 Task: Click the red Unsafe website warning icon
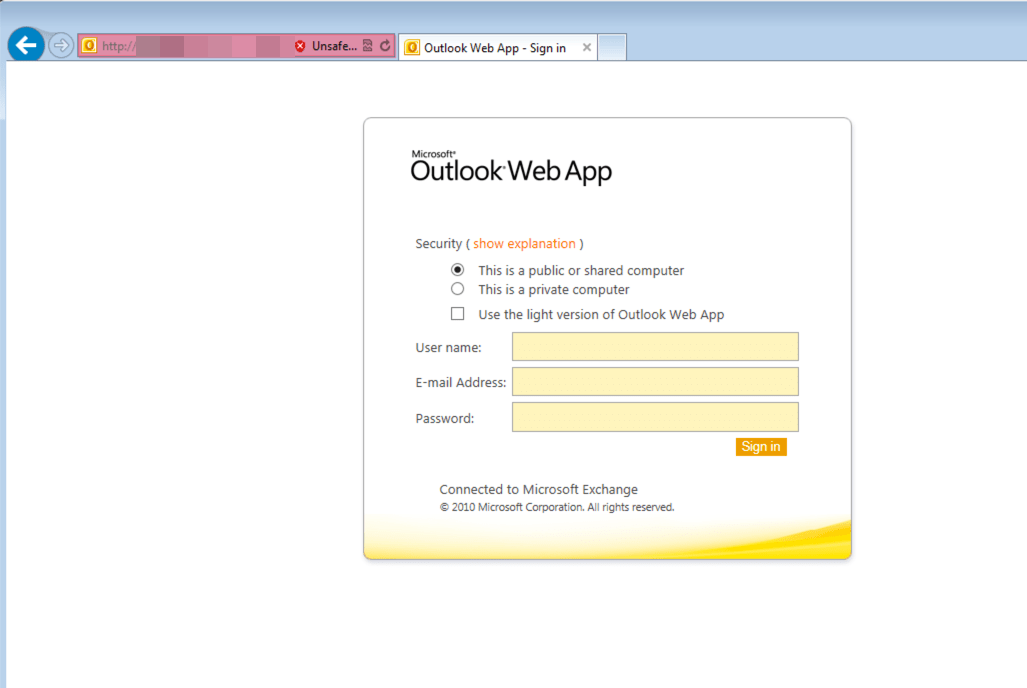pos(300,46)
